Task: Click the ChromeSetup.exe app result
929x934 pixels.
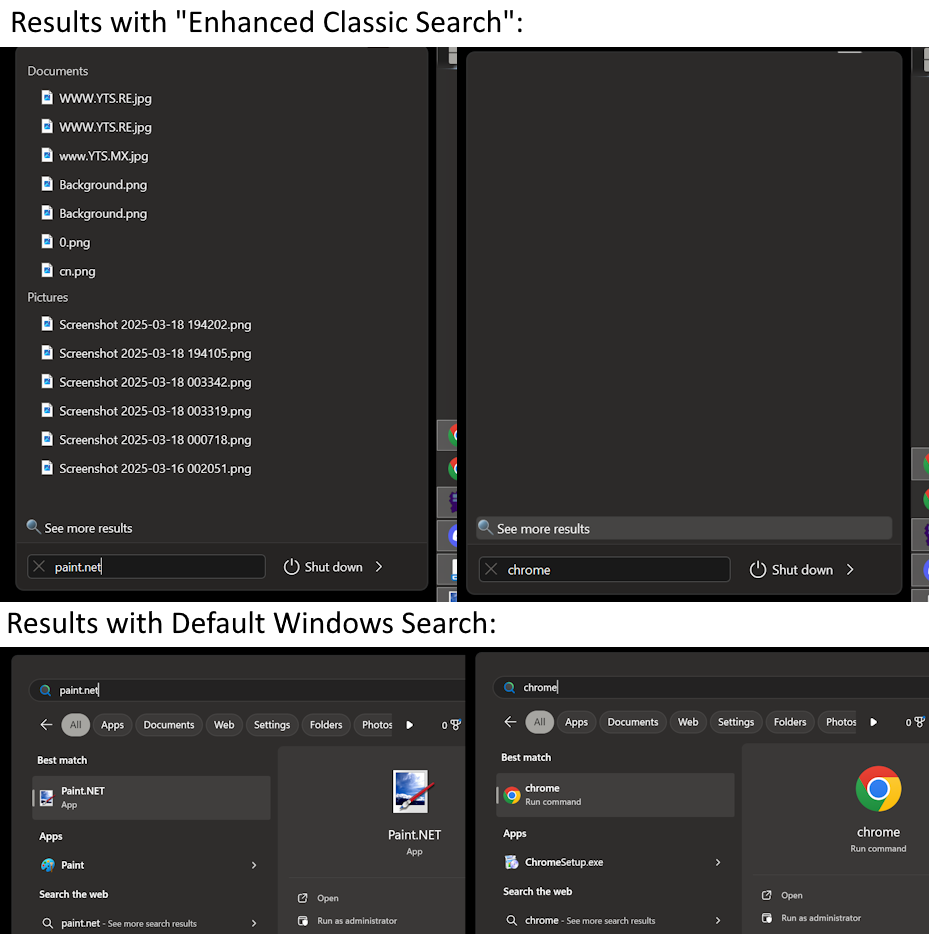Action: 615,862
